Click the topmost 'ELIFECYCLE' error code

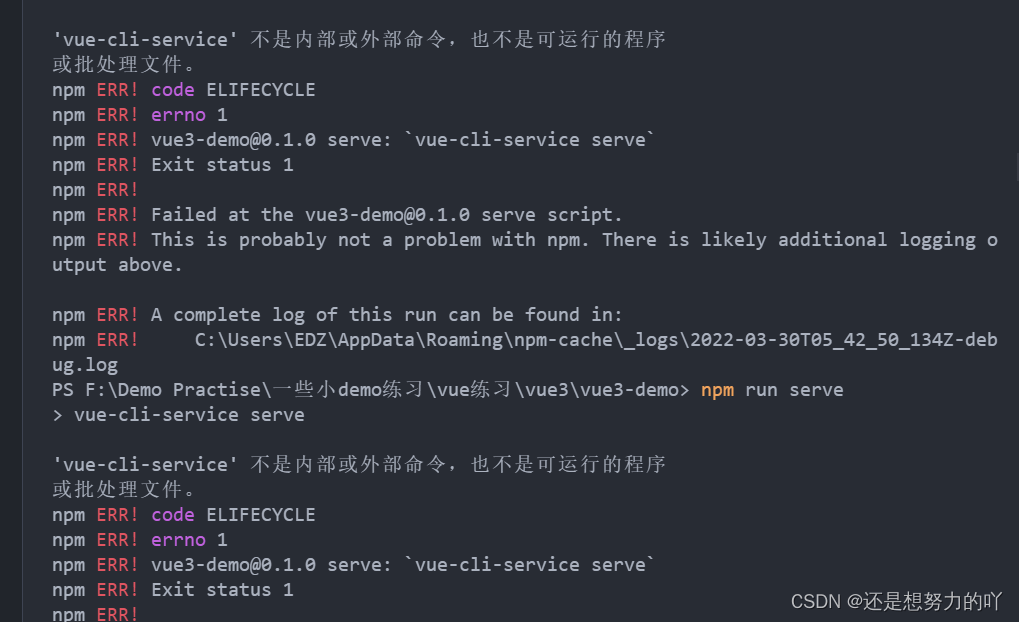[x=261, y=90]
